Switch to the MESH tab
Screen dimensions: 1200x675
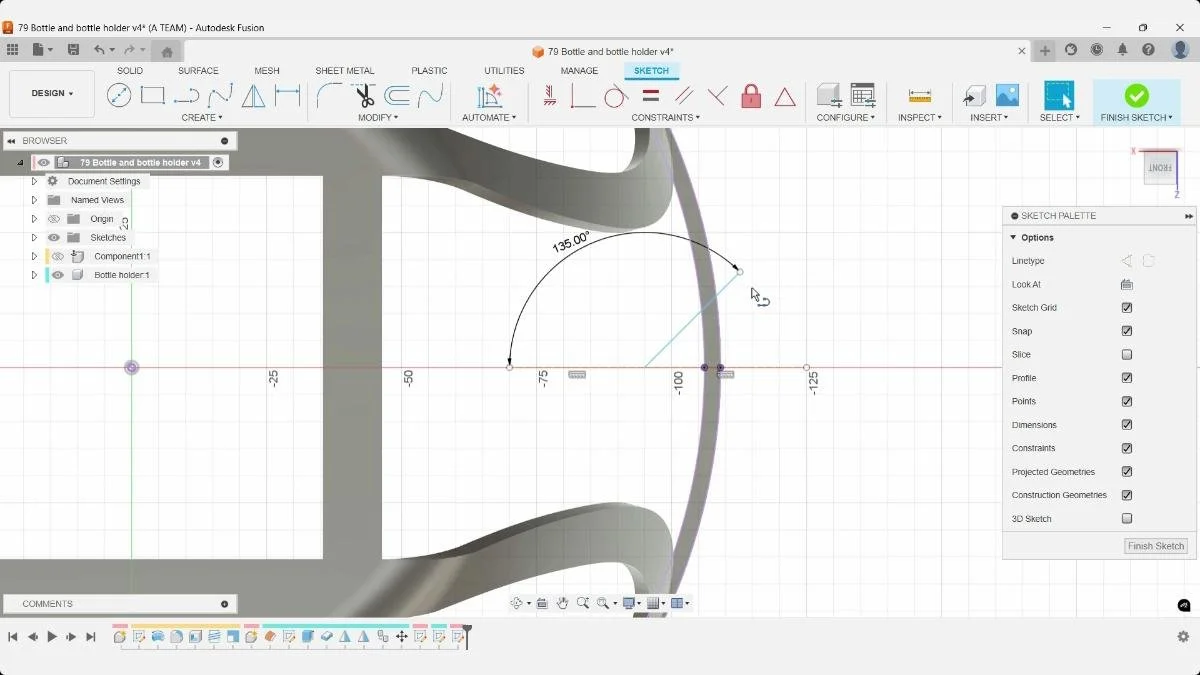[x=267, y=71]
